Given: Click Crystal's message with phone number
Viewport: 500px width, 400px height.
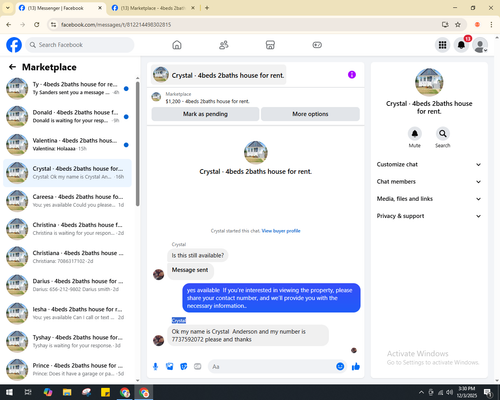Looking at the screenshot, I should (248, 335).
